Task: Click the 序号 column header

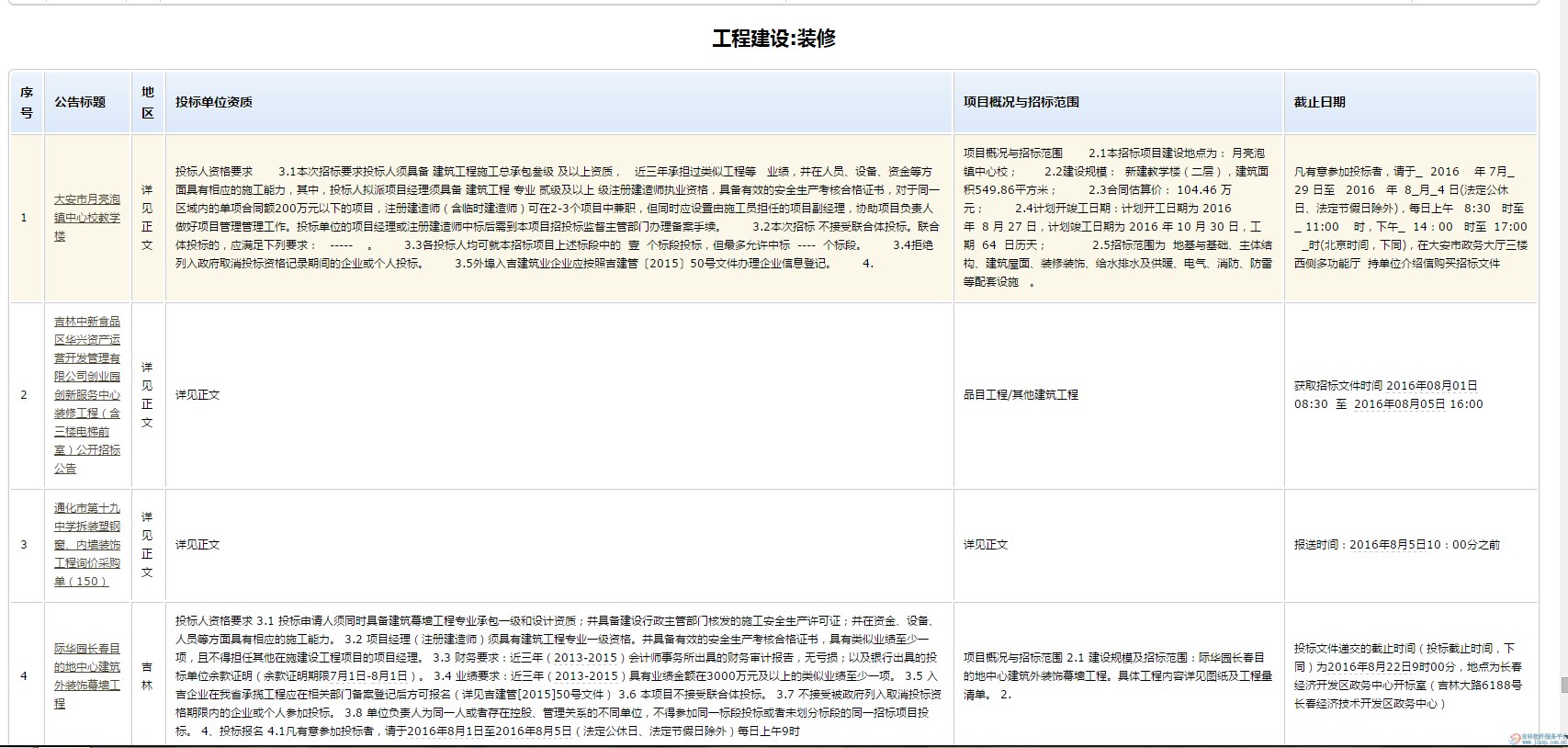Action: pos(27,102)
